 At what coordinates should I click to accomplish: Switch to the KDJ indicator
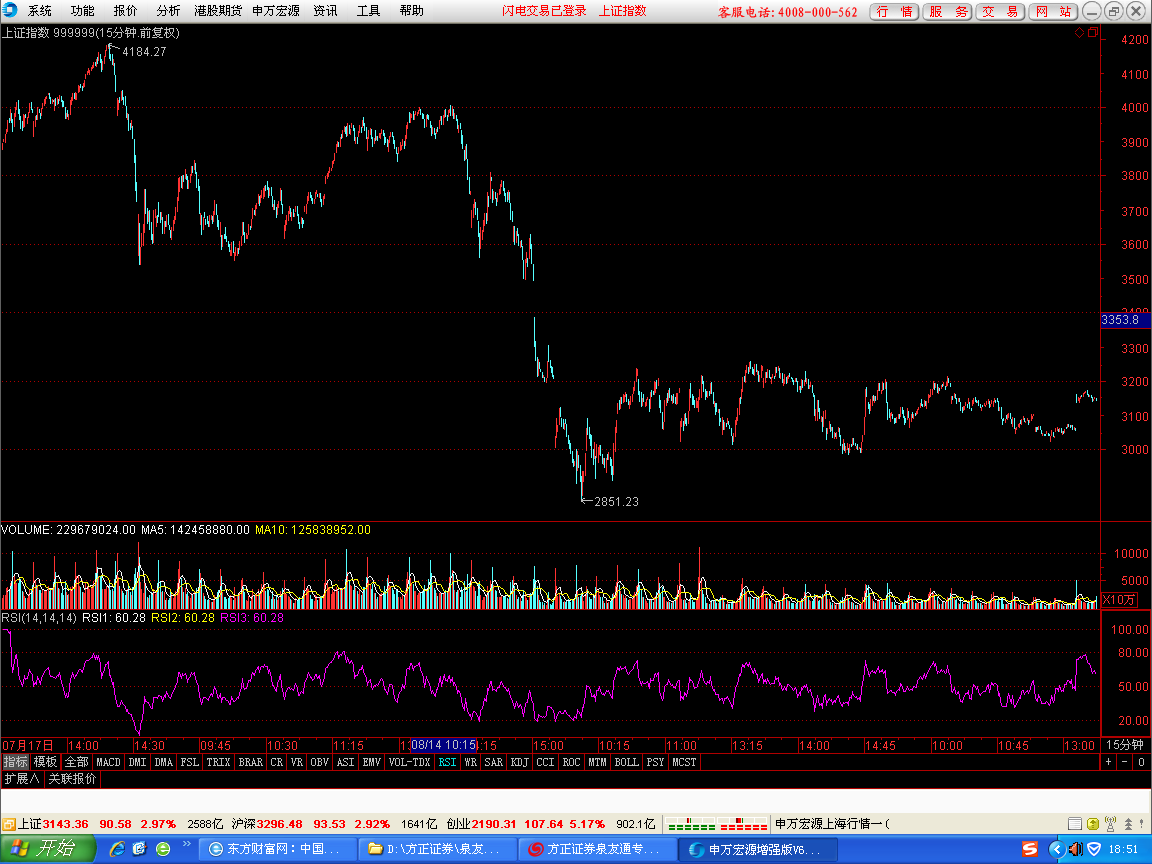click(x=519, y=762)
